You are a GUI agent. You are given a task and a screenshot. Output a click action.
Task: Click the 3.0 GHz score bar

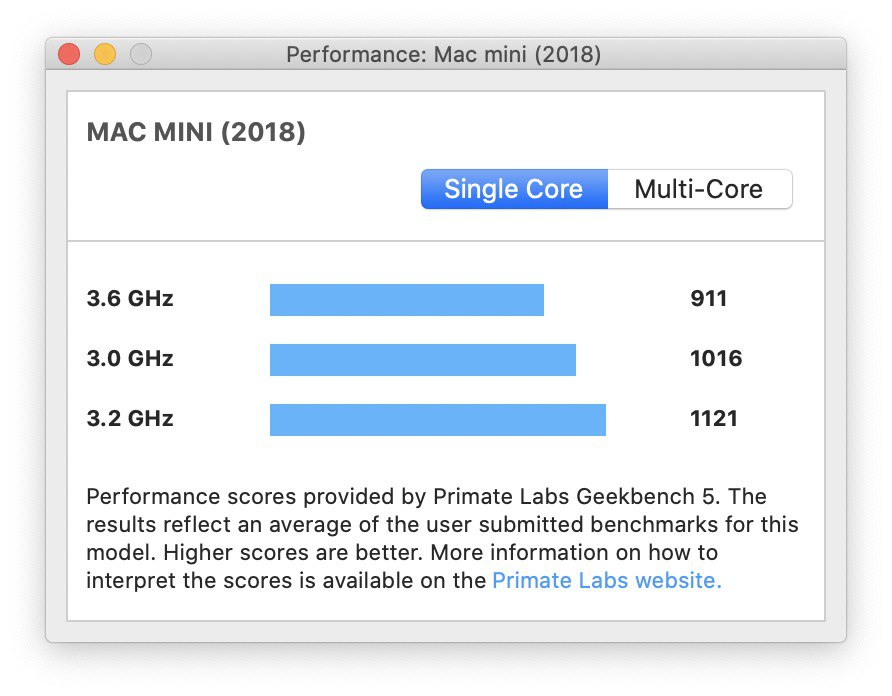coord(423,360)
